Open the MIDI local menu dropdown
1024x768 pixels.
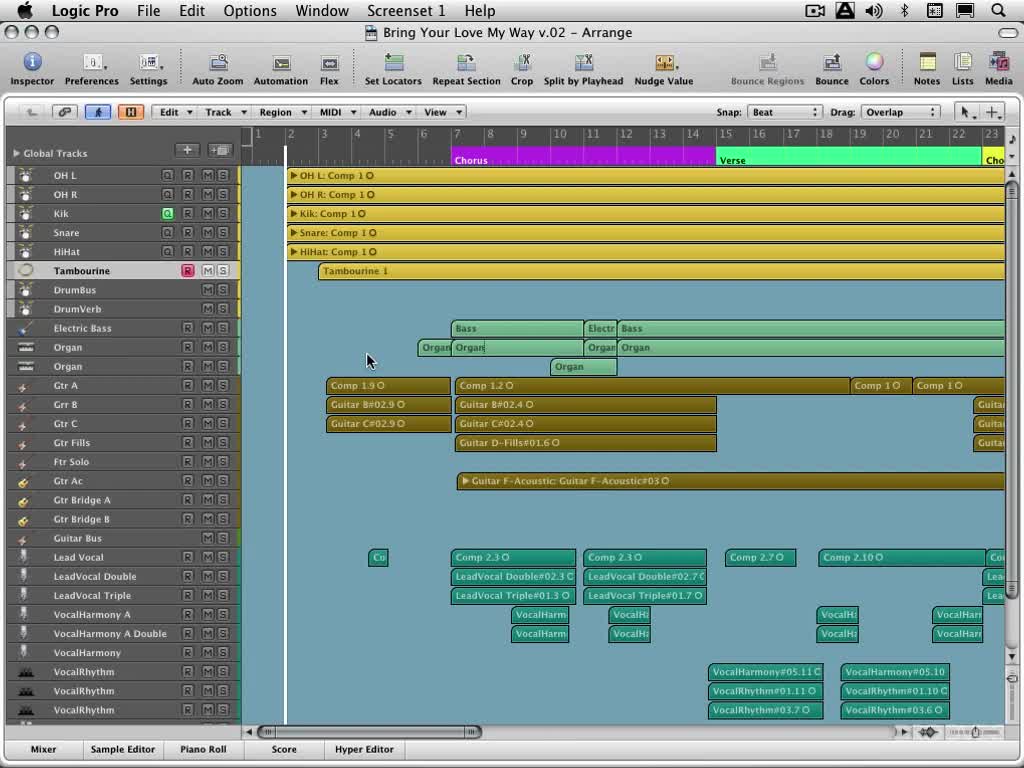336,112
